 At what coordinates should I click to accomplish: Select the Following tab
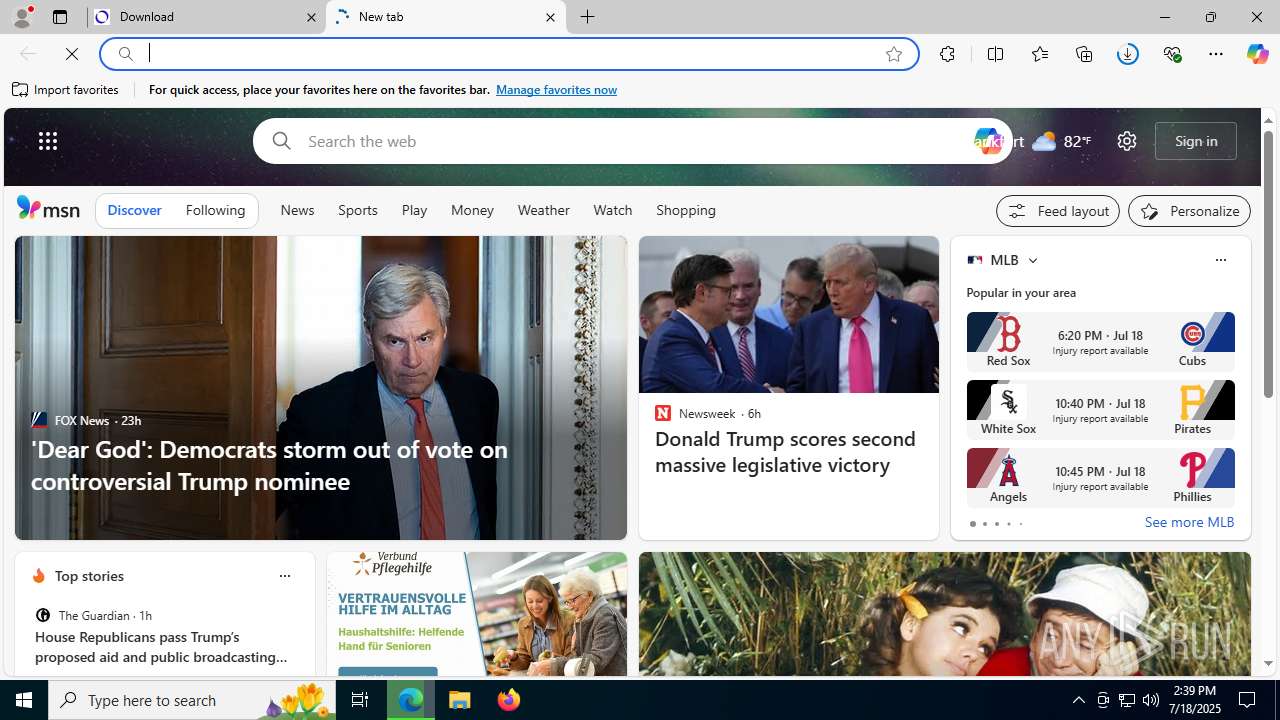215,211
